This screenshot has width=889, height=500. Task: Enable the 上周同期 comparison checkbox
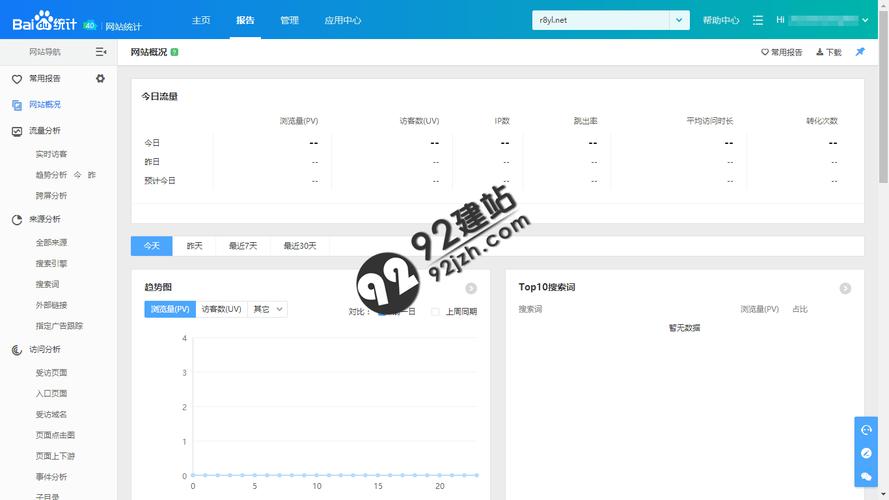coord(435,311)
